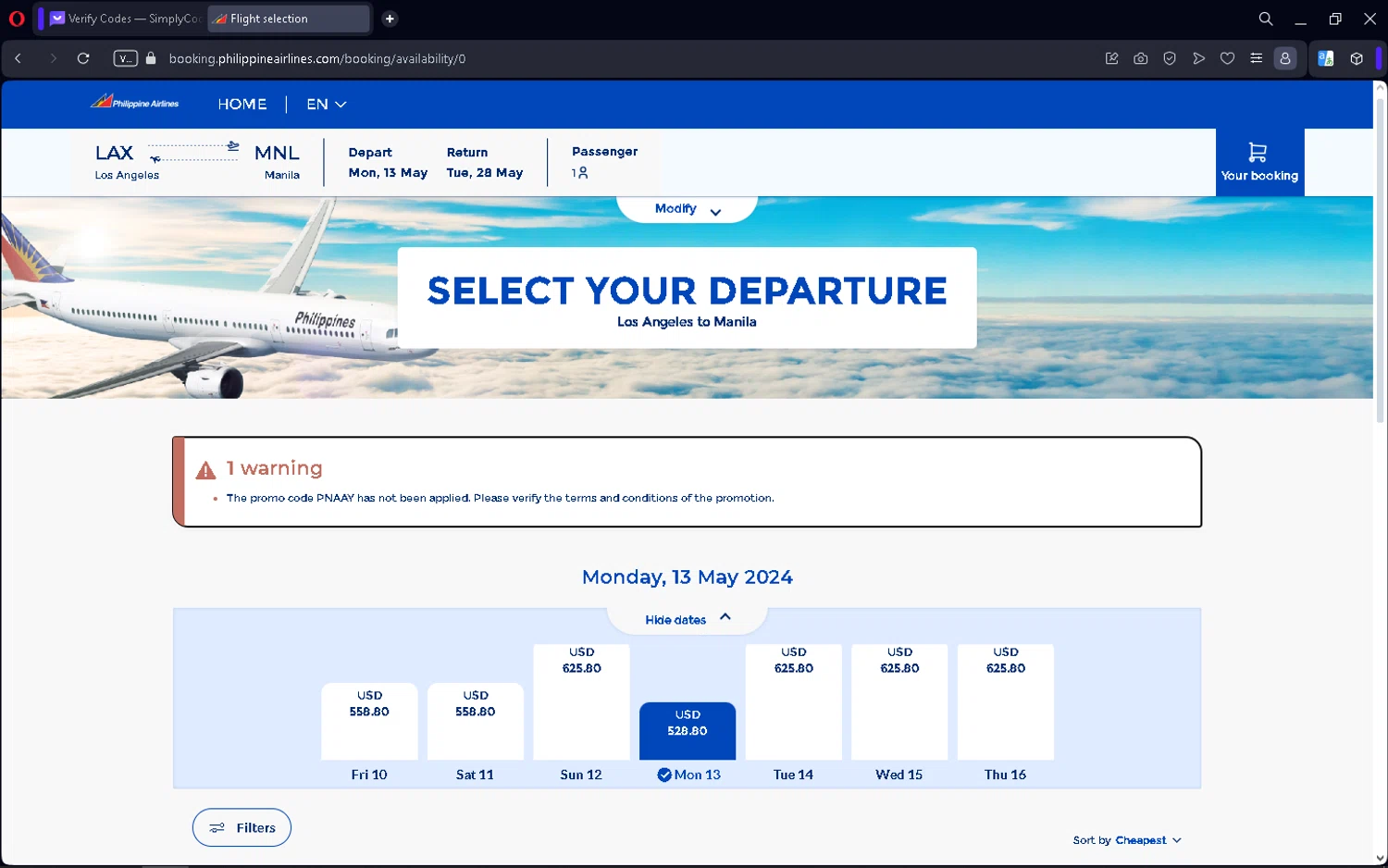
Task: Collapse the Hide dates expander
Action: (688, 619)
